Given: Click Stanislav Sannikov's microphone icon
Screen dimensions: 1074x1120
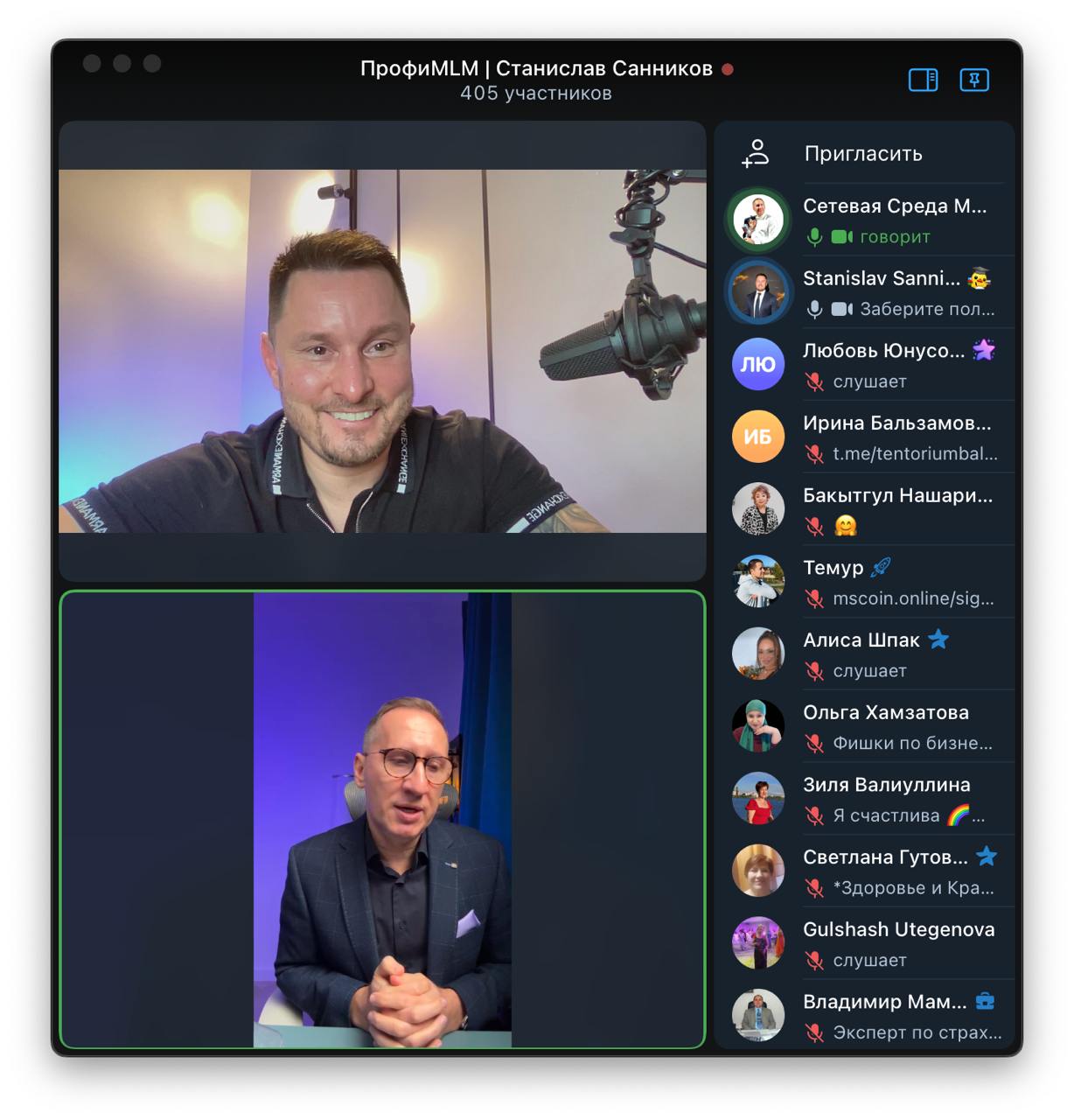Looking at the screenshot, I should (x=815, y=309).
